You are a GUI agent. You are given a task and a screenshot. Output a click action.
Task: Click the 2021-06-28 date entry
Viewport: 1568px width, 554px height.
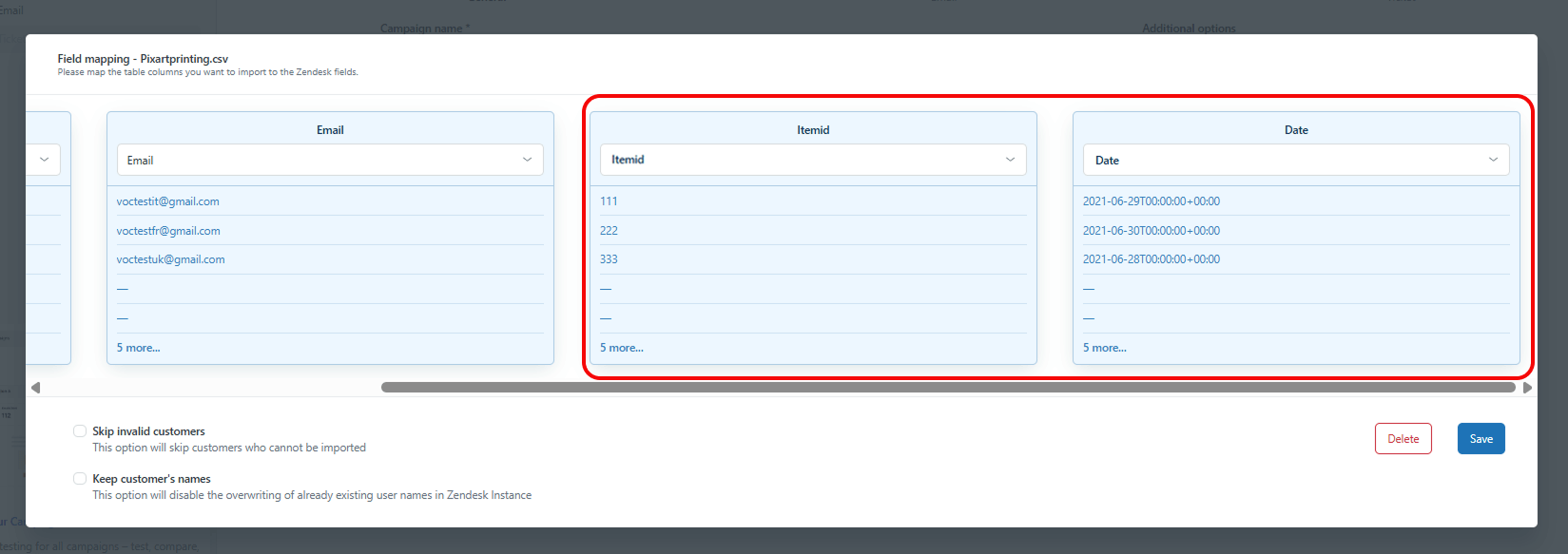1151,259
